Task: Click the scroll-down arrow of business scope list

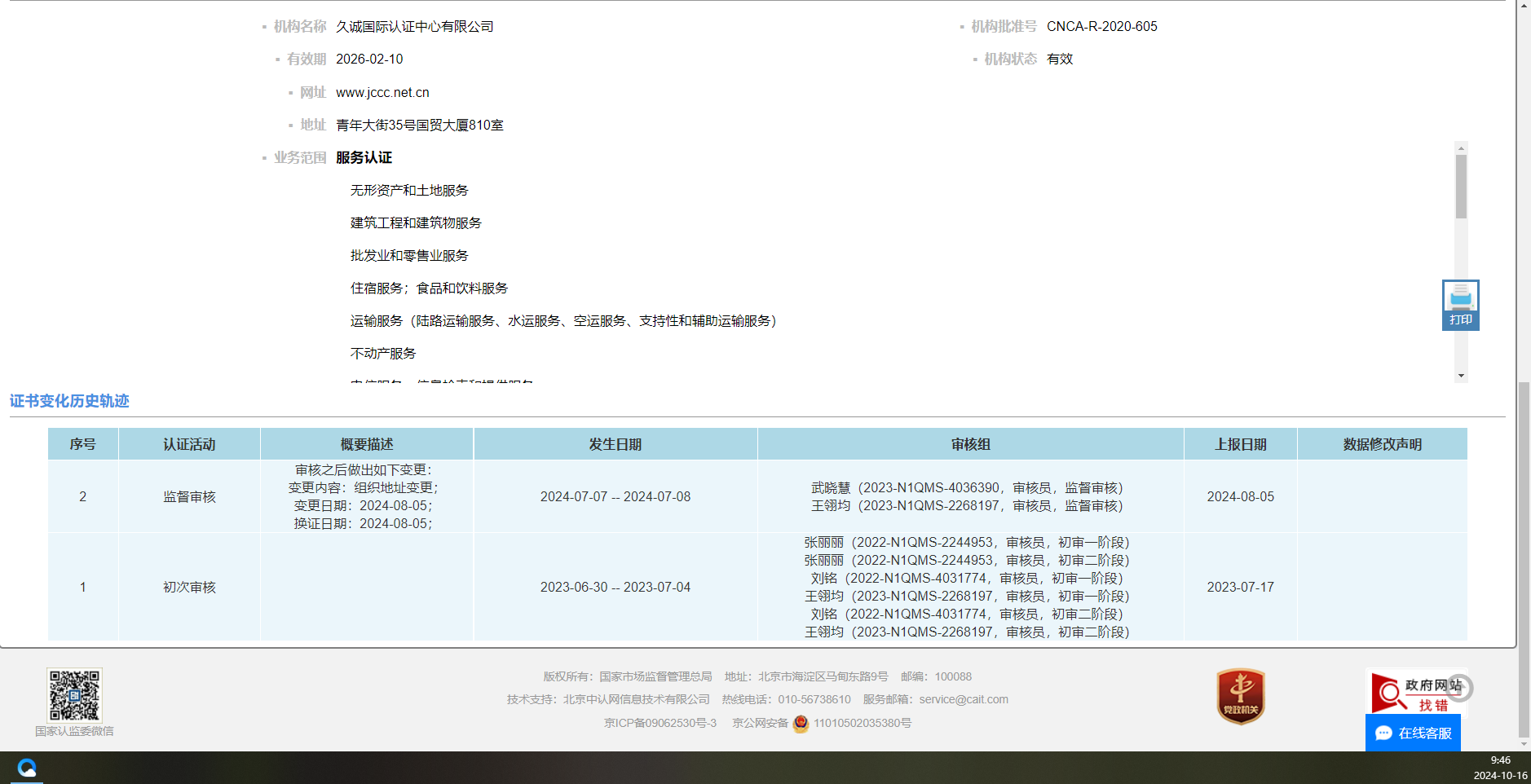Action: point(1461,376)
